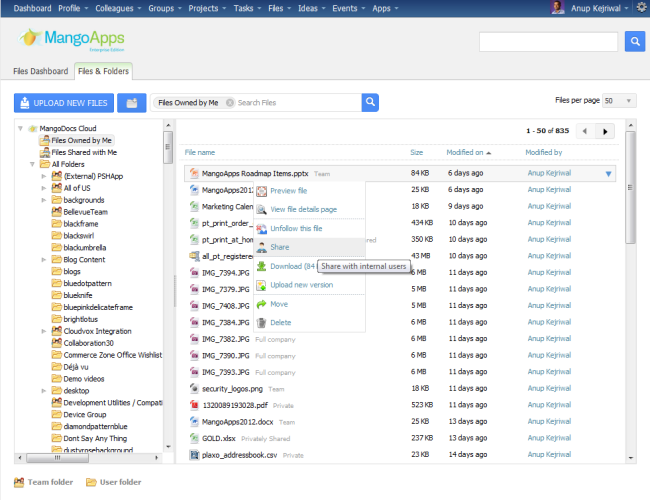Sort by File name column header
The image size is (650, 500).
[x=200, y=153]
